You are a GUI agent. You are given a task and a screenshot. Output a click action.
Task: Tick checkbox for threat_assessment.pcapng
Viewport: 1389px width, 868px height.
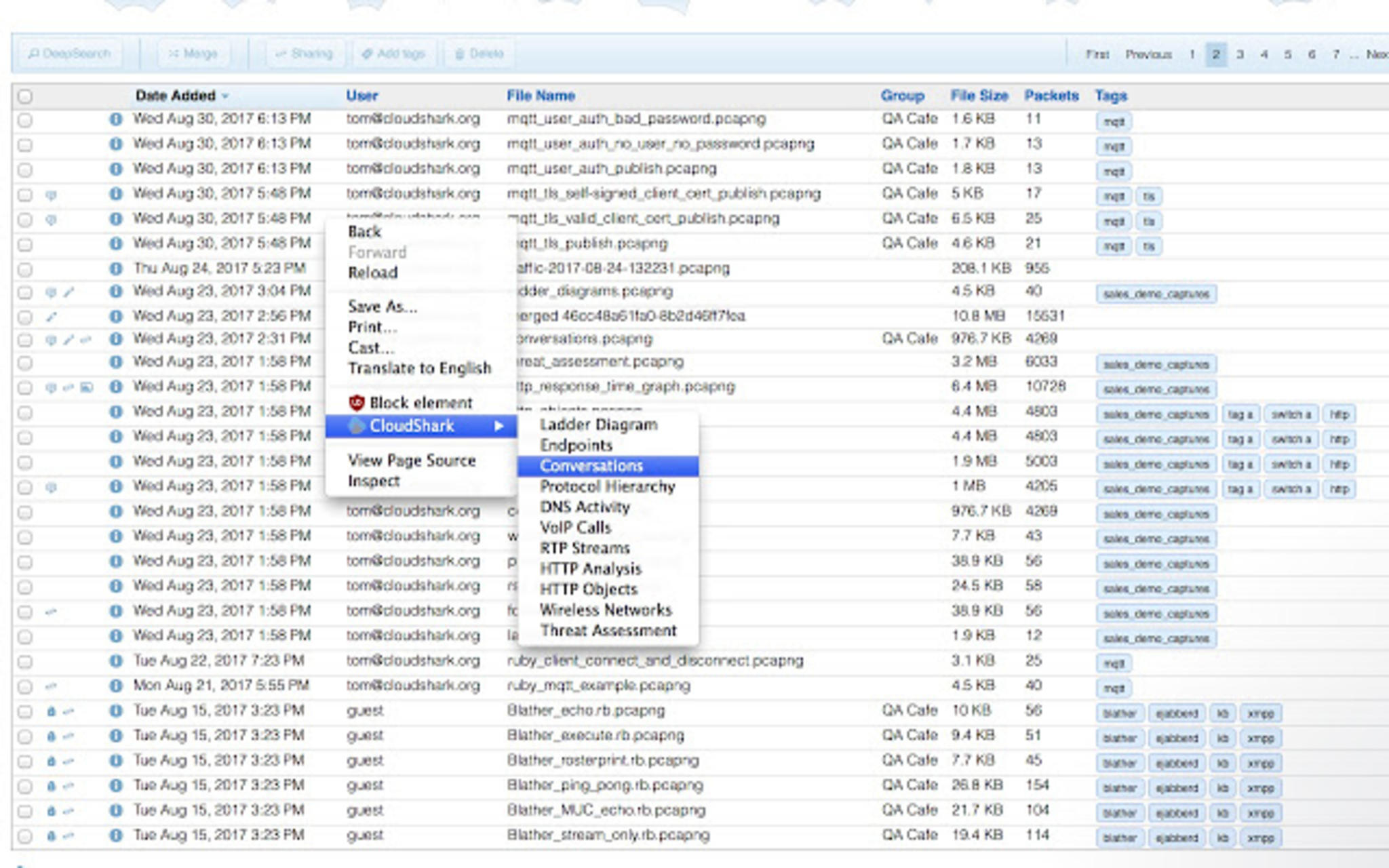(25, 363)
